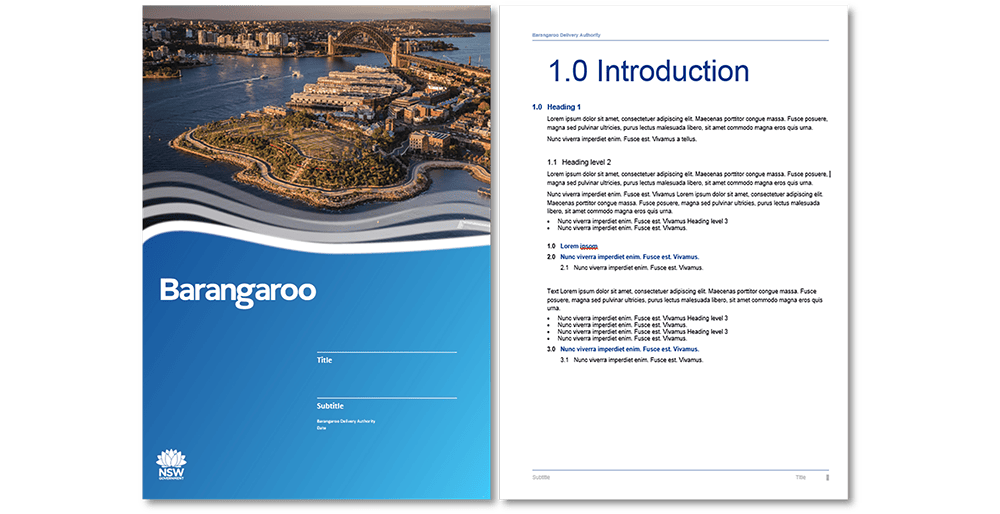Click the Subtitle placeholder on the cover page
1000x514 pixels.
(x=330, y=406)
